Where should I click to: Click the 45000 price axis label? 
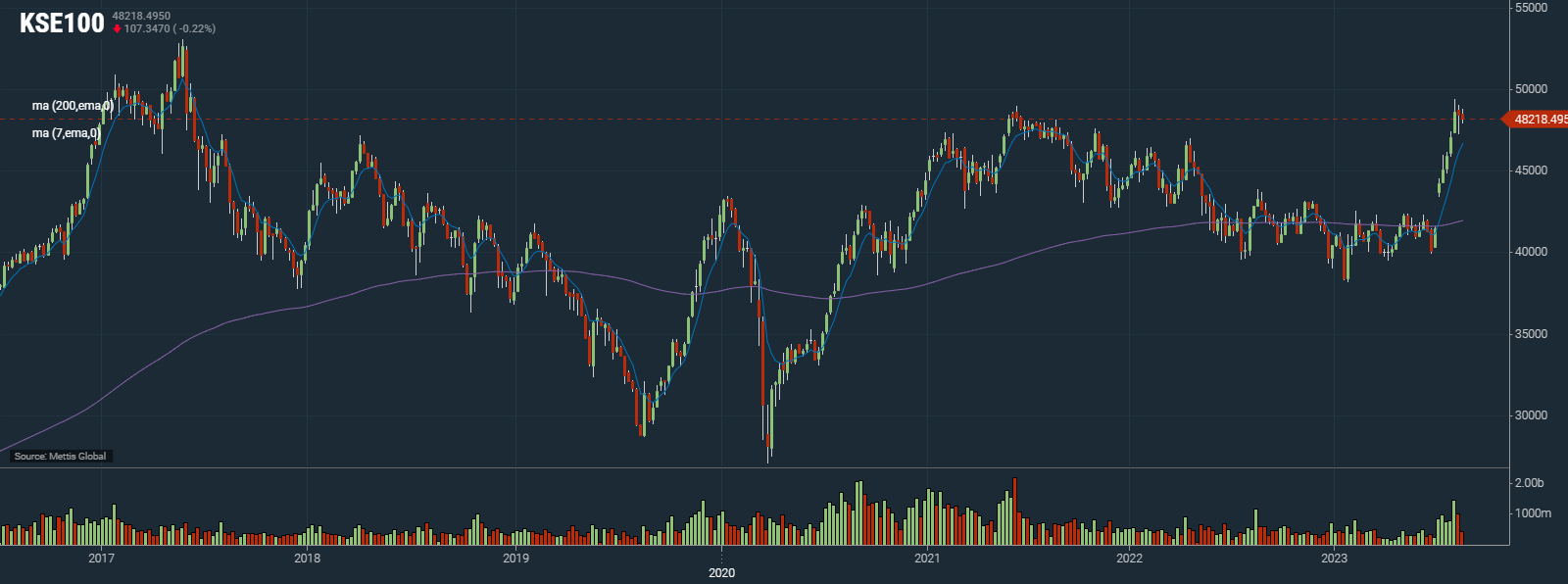[x=1531, y=170]
